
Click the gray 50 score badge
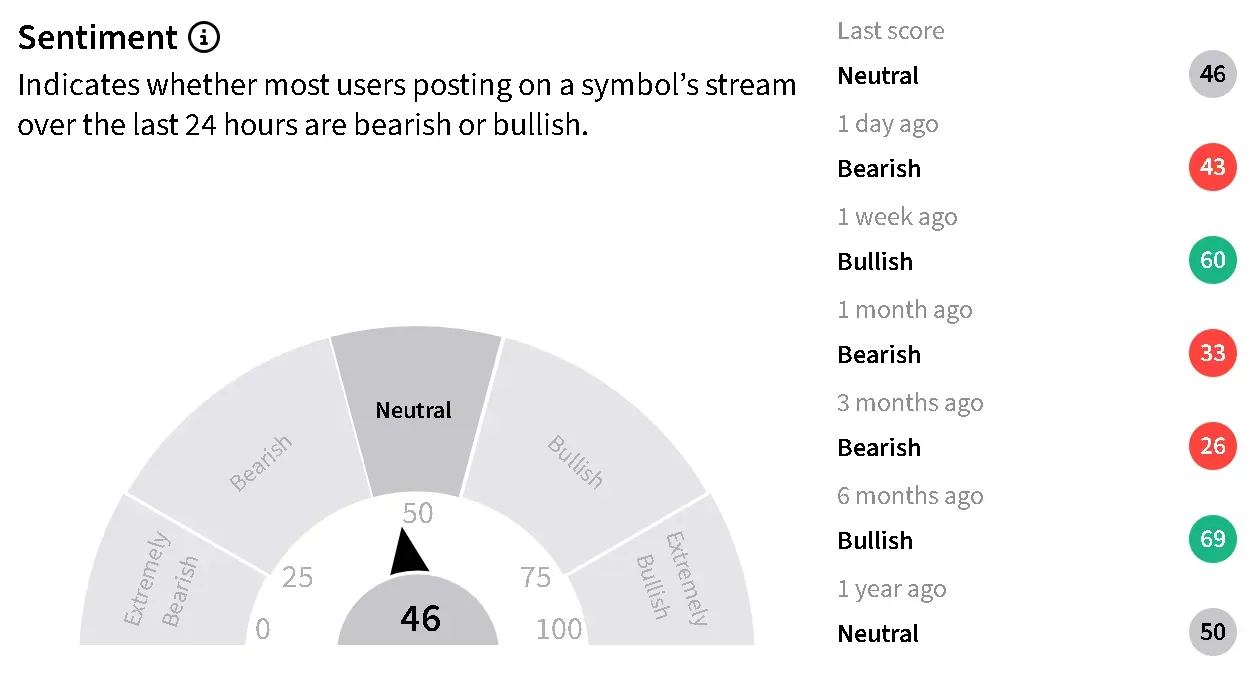[x=1212, y=633]
